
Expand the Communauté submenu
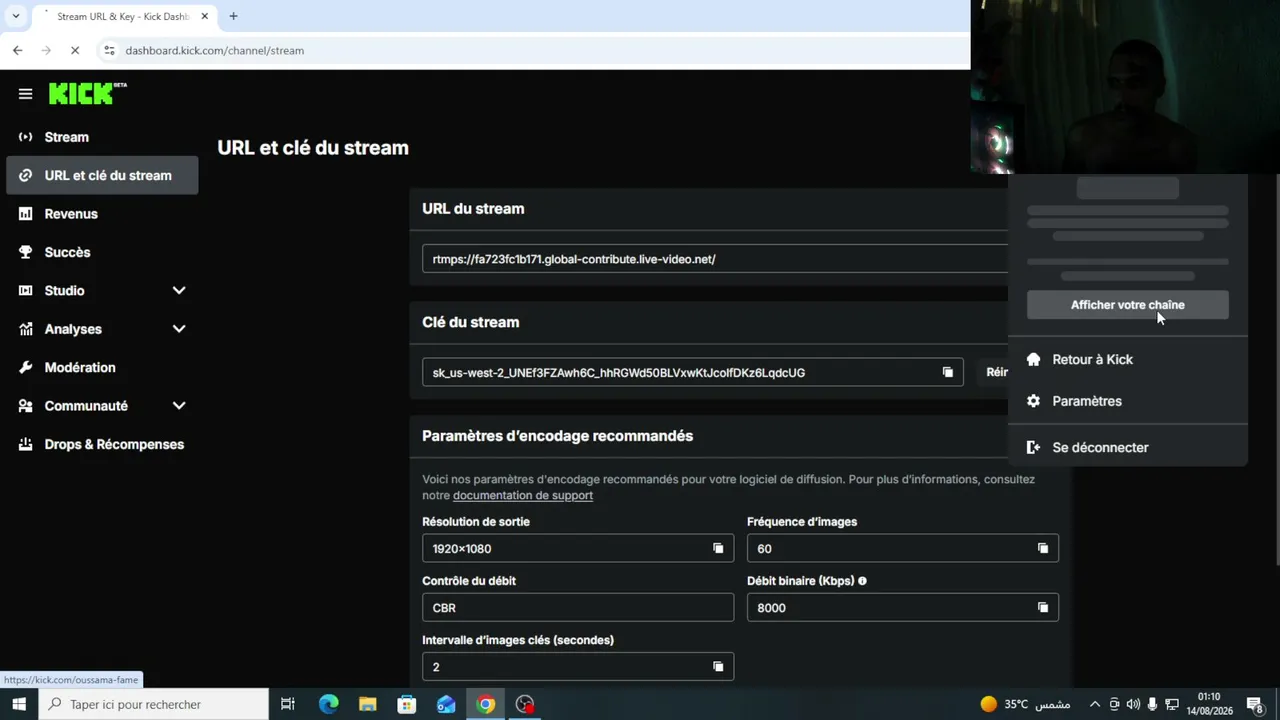(179, 406)
